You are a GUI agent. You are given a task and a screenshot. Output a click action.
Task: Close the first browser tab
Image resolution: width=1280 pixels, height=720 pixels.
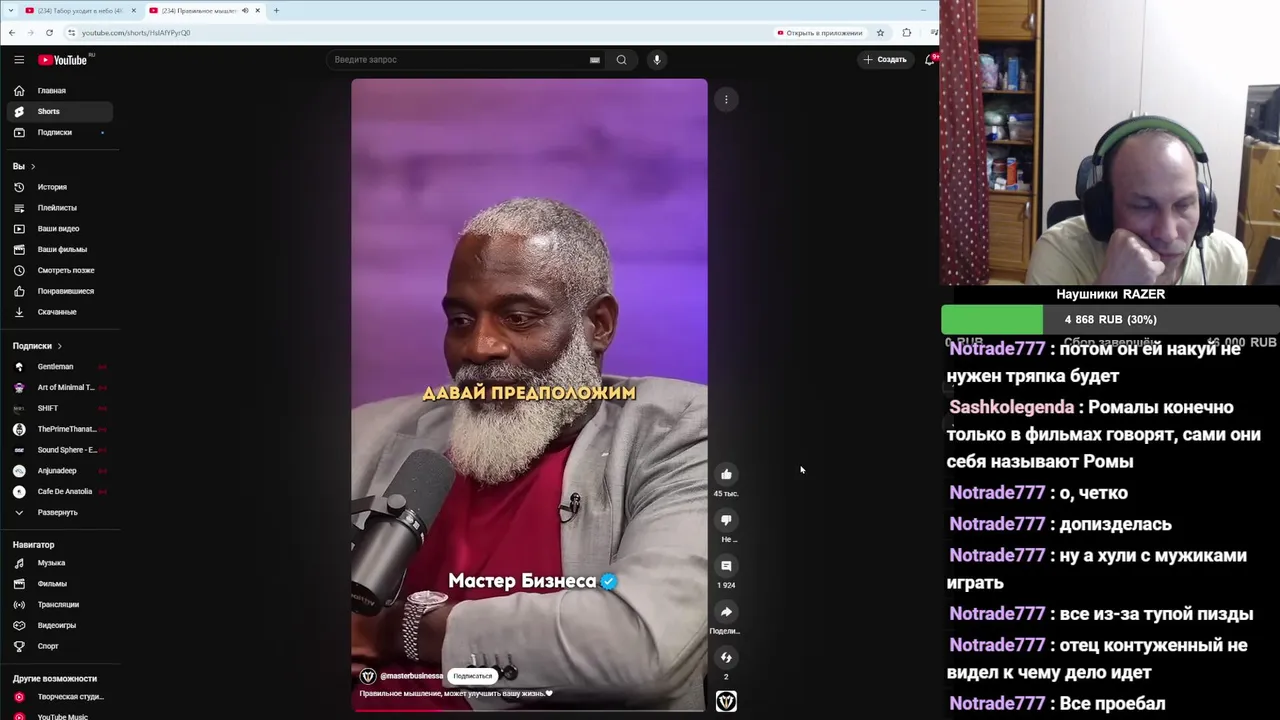(133, 11)
